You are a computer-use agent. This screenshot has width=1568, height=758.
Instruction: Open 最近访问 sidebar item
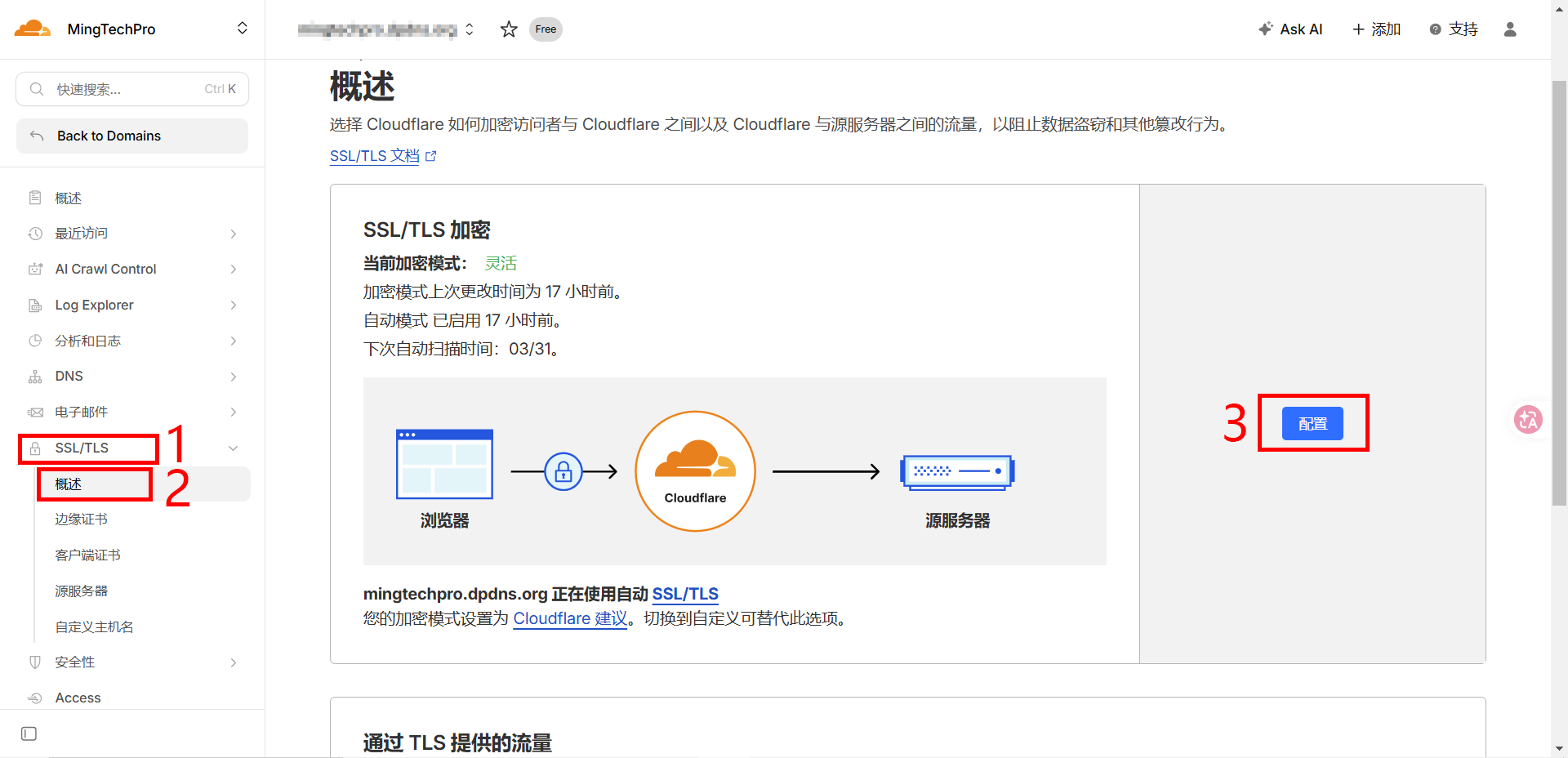point(82,234)
